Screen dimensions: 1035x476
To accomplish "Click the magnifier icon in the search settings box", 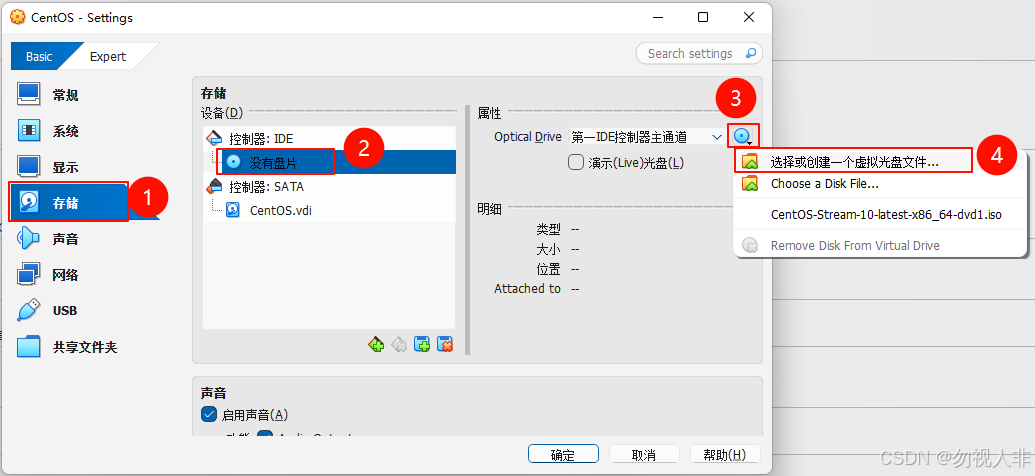I will click(x=750, y=53).
